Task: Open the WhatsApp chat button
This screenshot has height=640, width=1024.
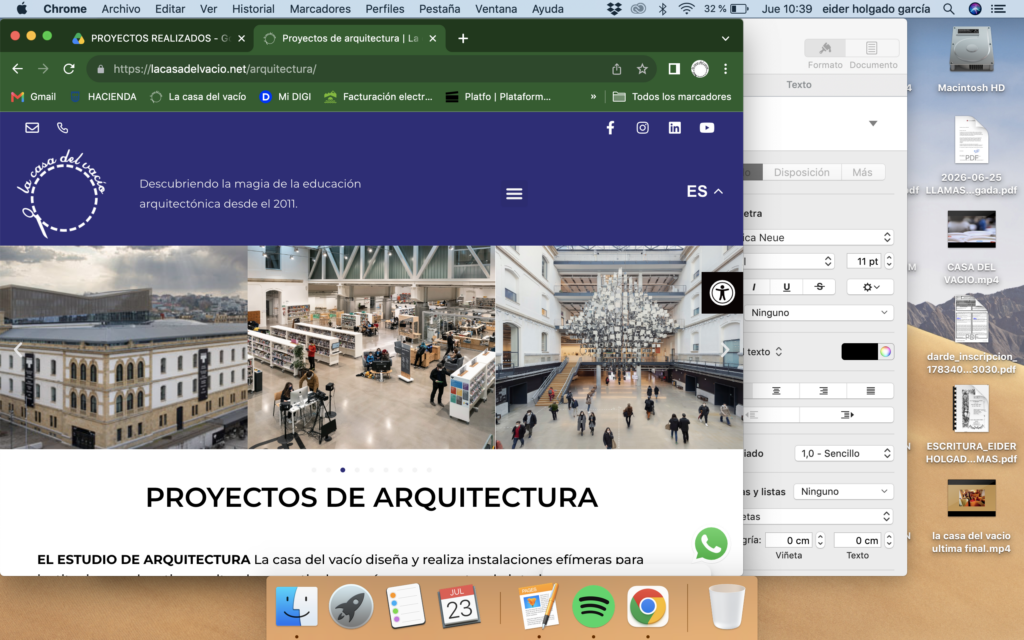Action: (x=711, y=543)
